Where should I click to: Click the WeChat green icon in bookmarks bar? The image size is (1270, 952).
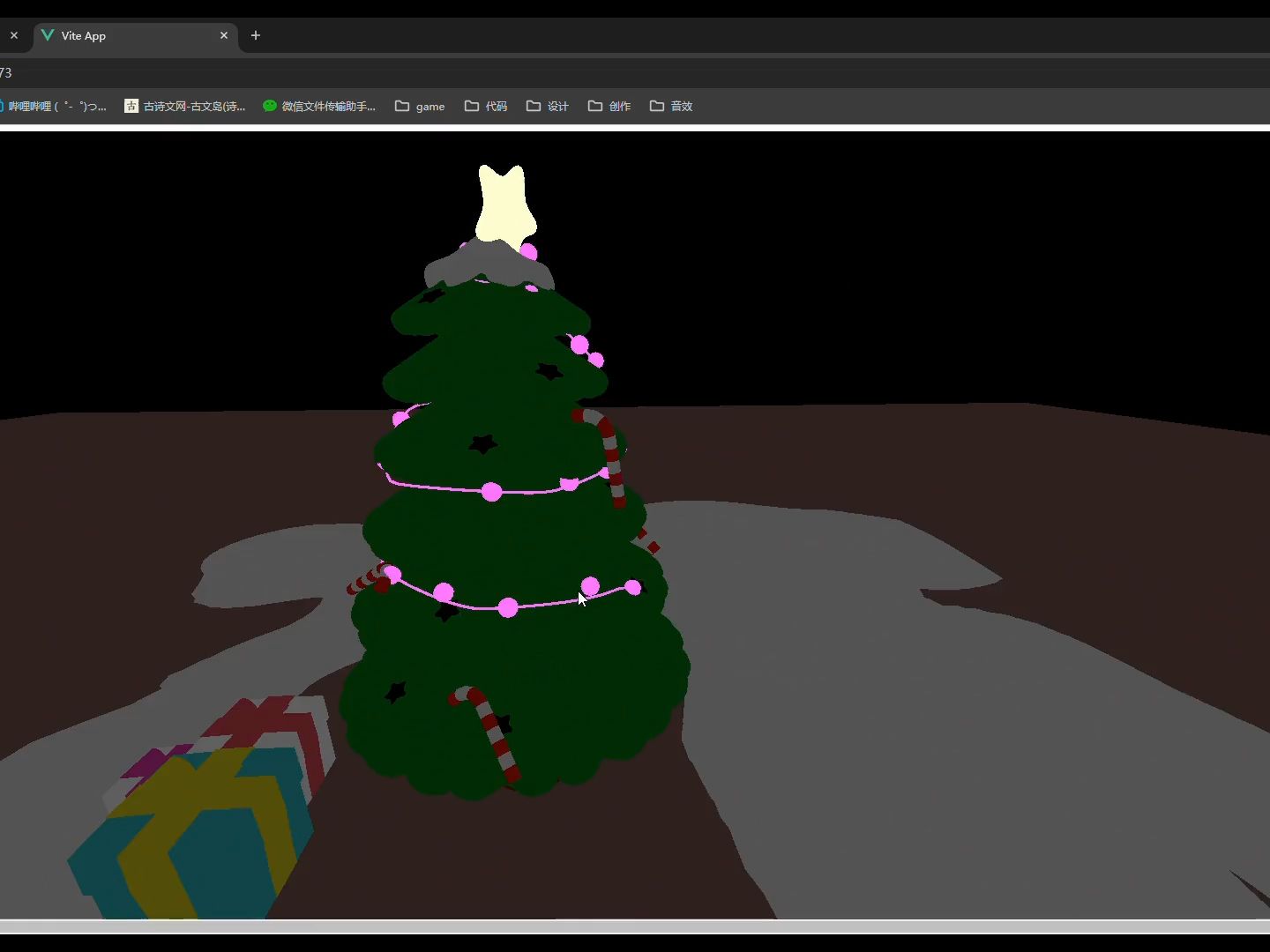pos(269,106)
